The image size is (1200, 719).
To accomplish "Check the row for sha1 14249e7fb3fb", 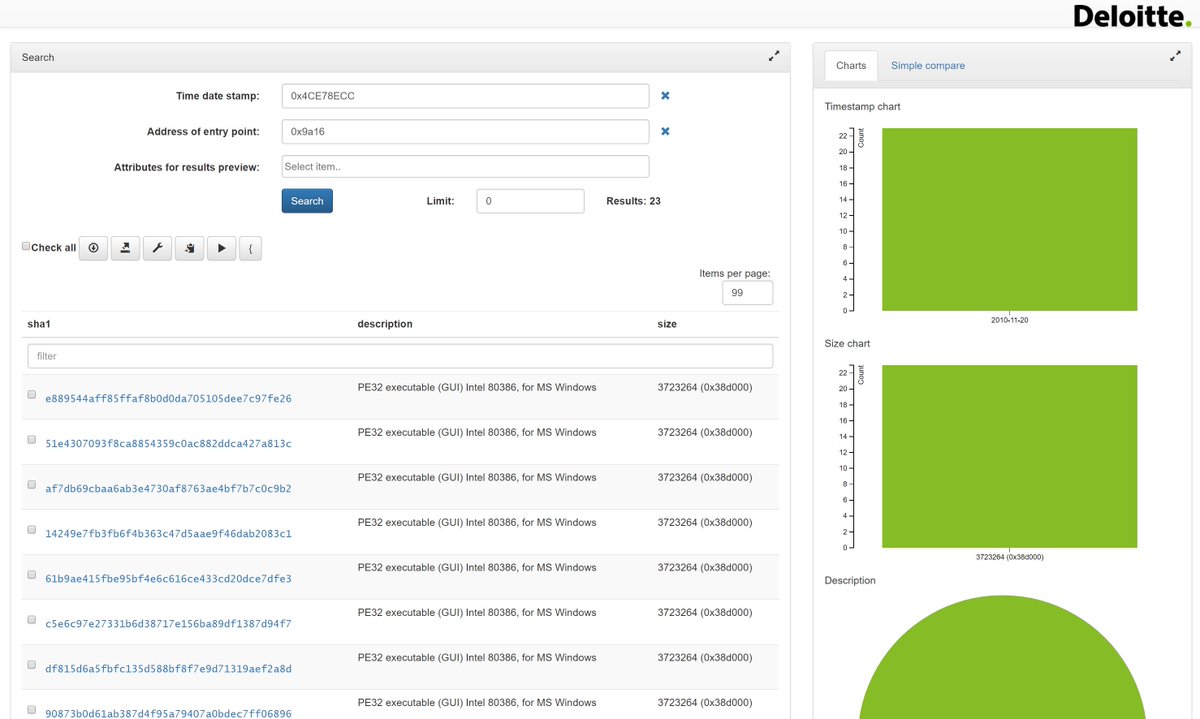I will [x=31, y=529].
